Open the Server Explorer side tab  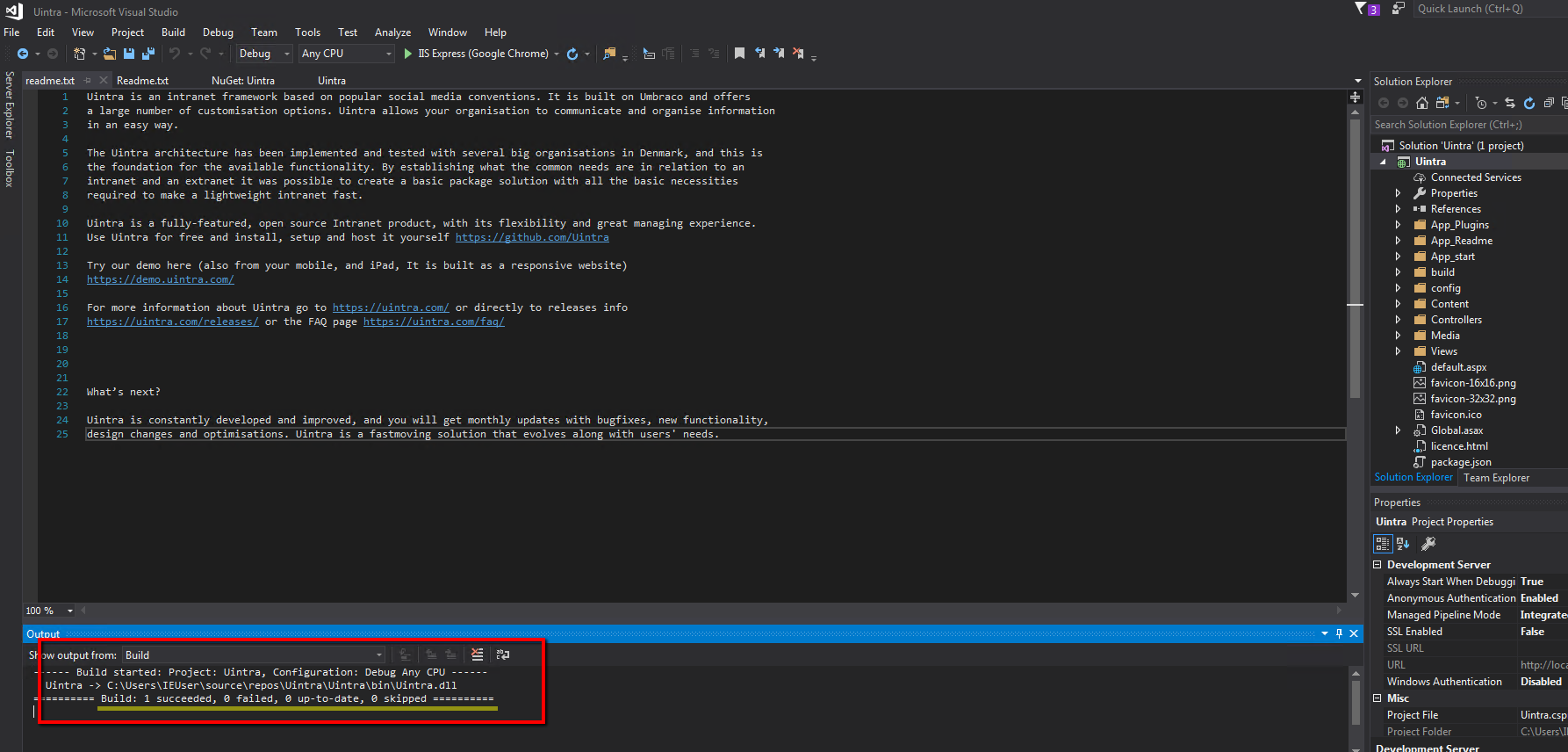[10, 105]
